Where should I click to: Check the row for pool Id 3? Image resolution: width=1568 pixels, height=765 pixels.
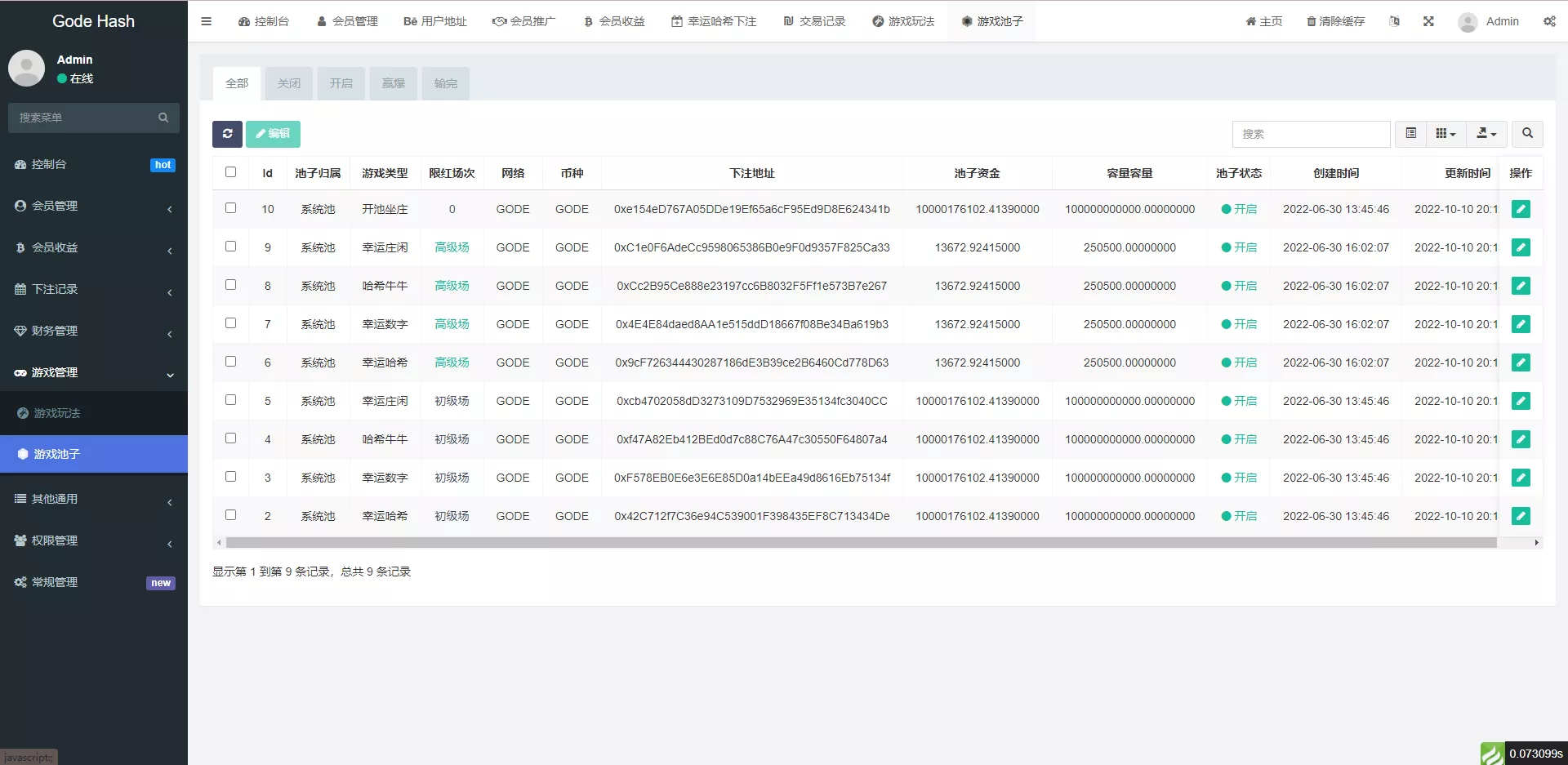231,477
